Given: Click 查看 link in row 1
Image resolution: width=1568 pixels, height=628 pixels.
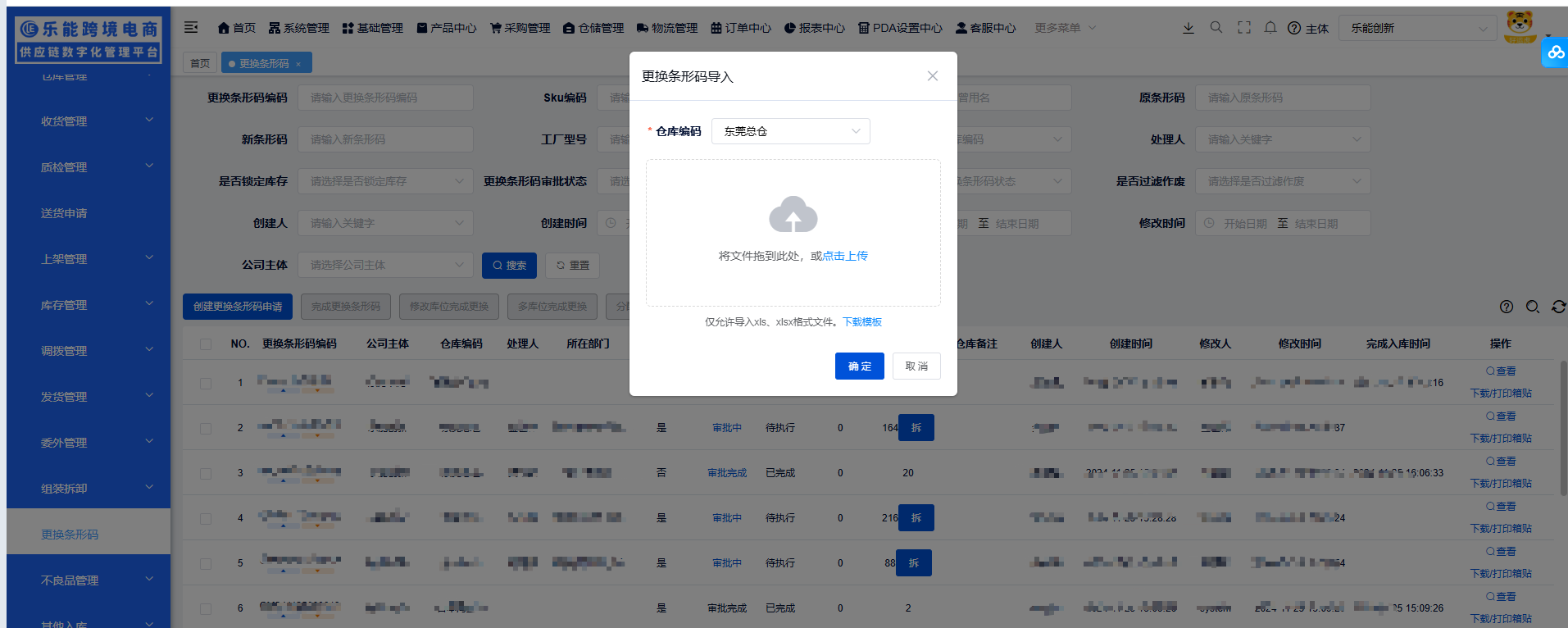Looking at the screenshot, I should (1501, 371).
